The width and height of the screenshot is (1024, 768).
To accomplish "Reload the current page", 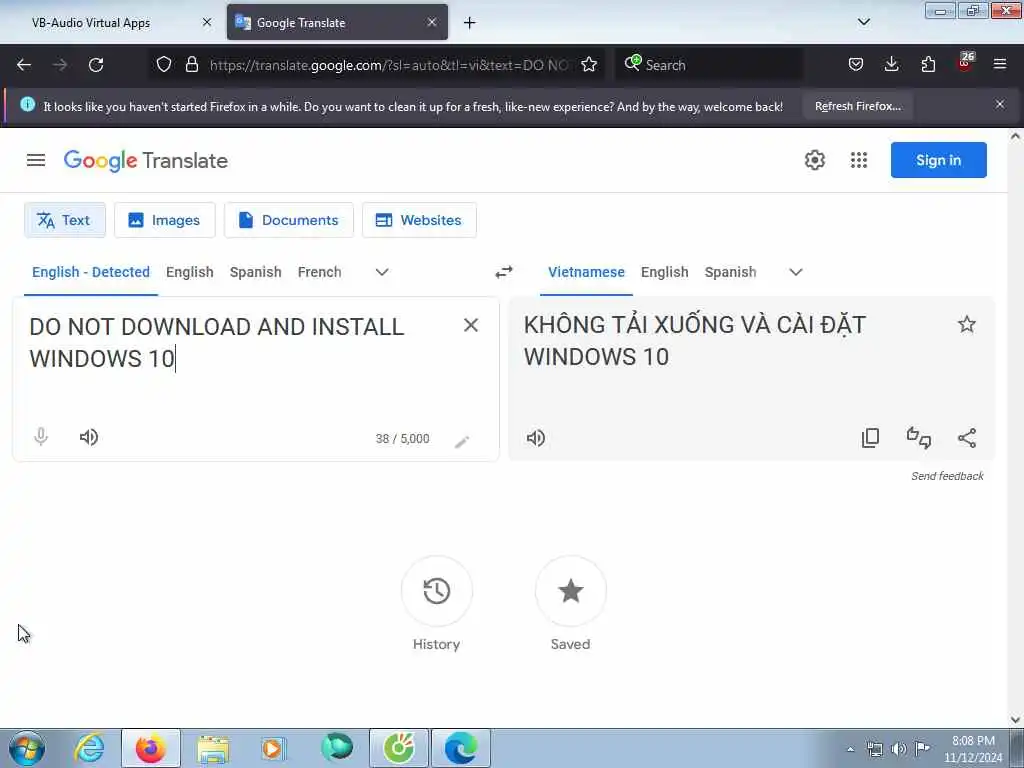I will pyautogui.click(x=96, y=65).
